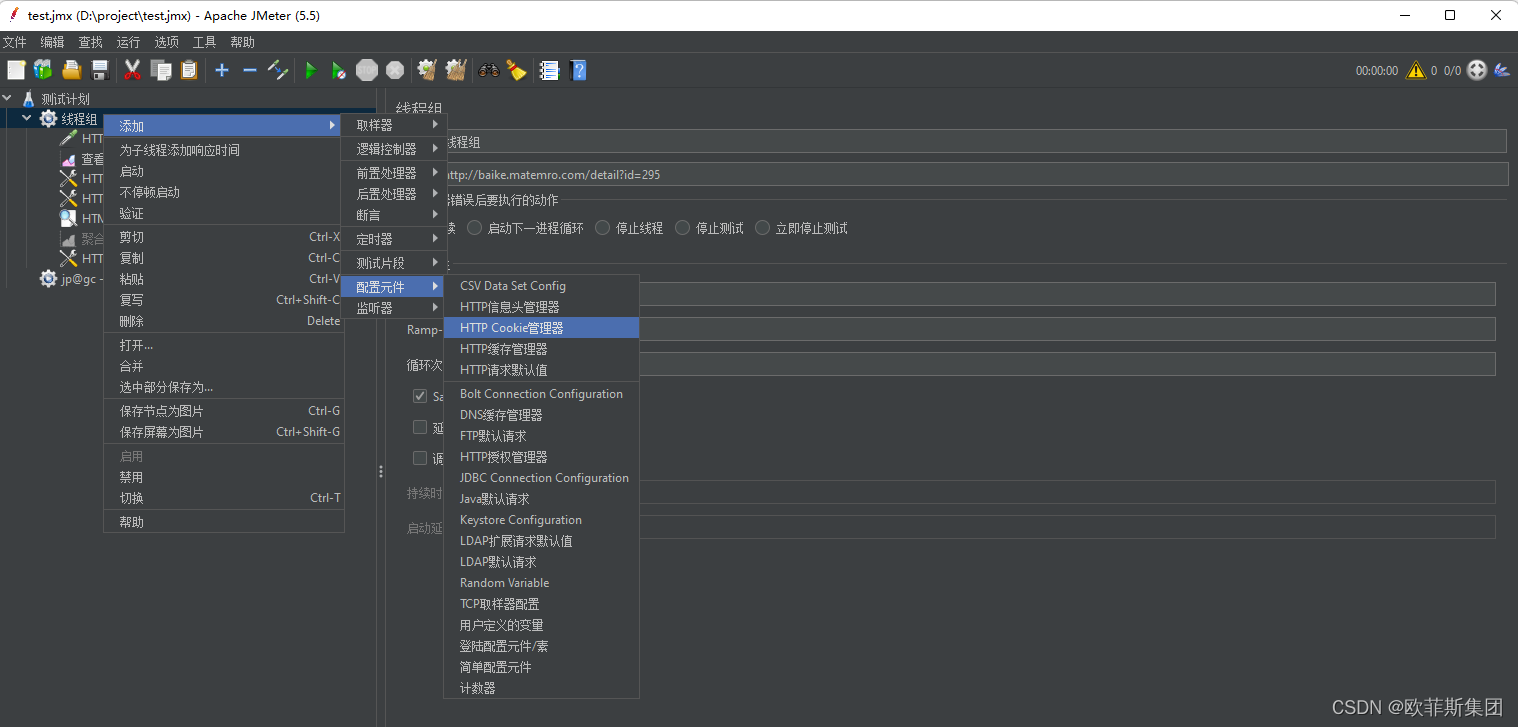Click the Toggle enable/disable pencil icon
Screen dimensions: 1518x727
click(x=278, y=70)
